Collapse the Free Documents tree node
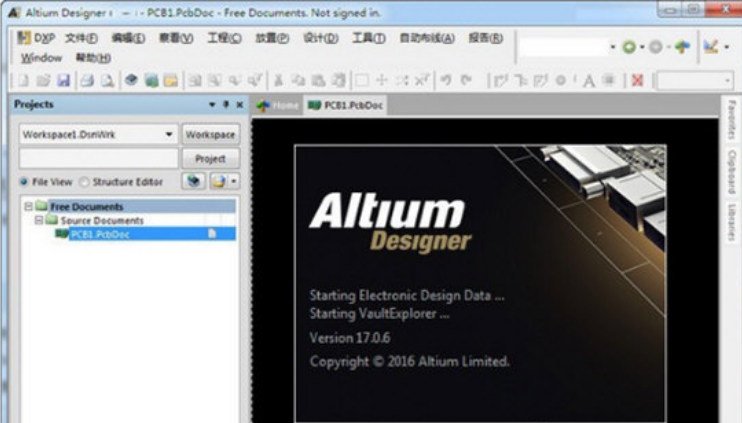This screenshot has width=742, height=423. coord(28,206)
